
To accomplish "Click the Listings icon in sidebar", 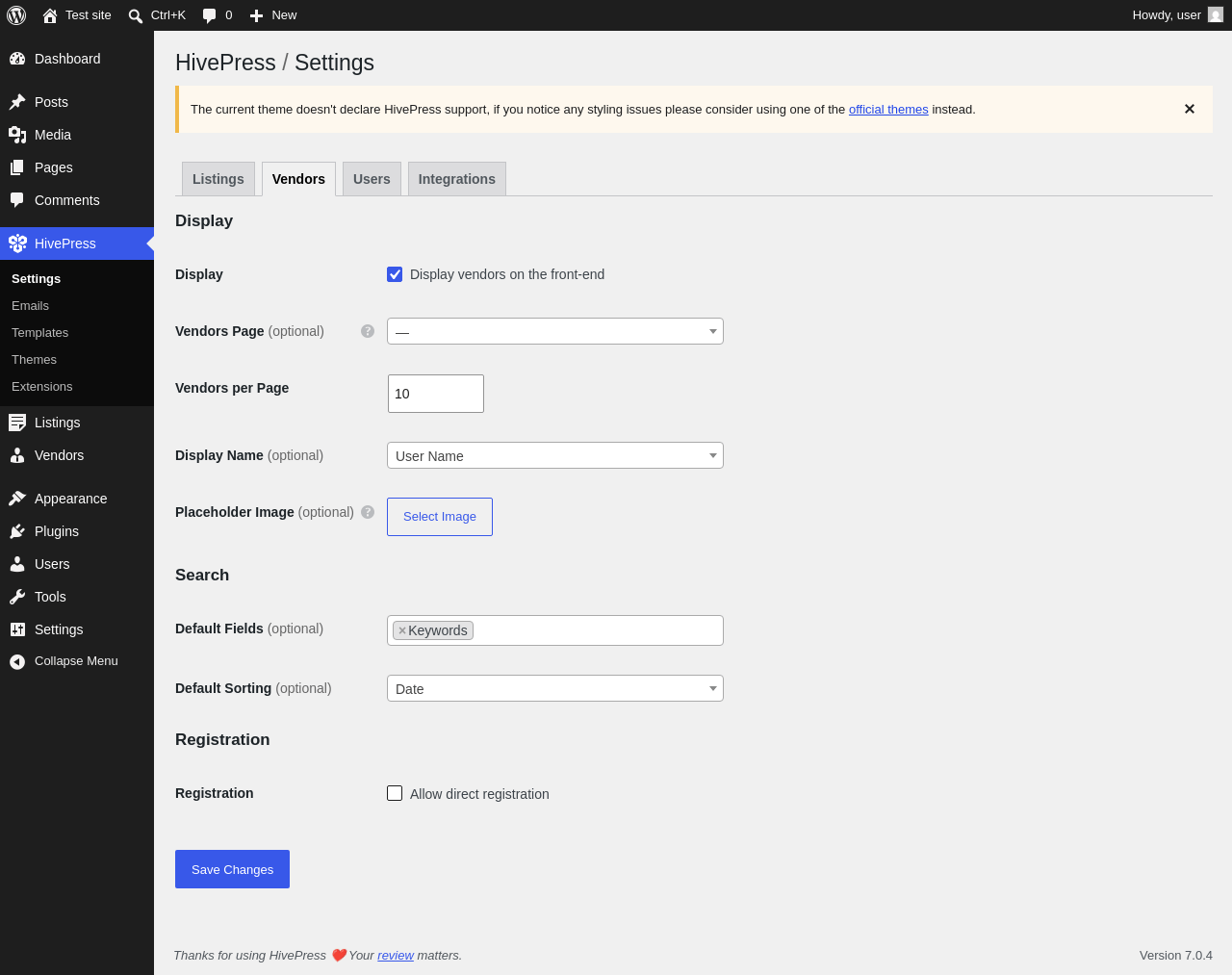I will tap(17, 423).
